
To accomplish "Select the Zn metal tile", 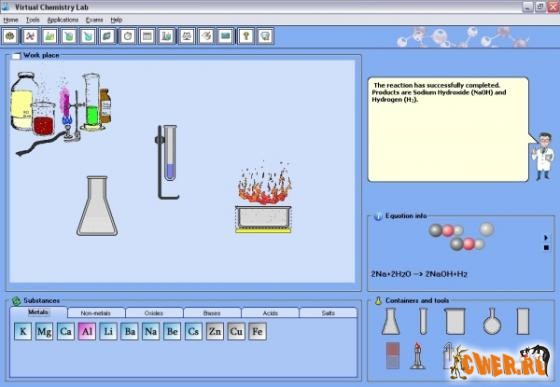I will pyautogui.click(x=215, y=331).
